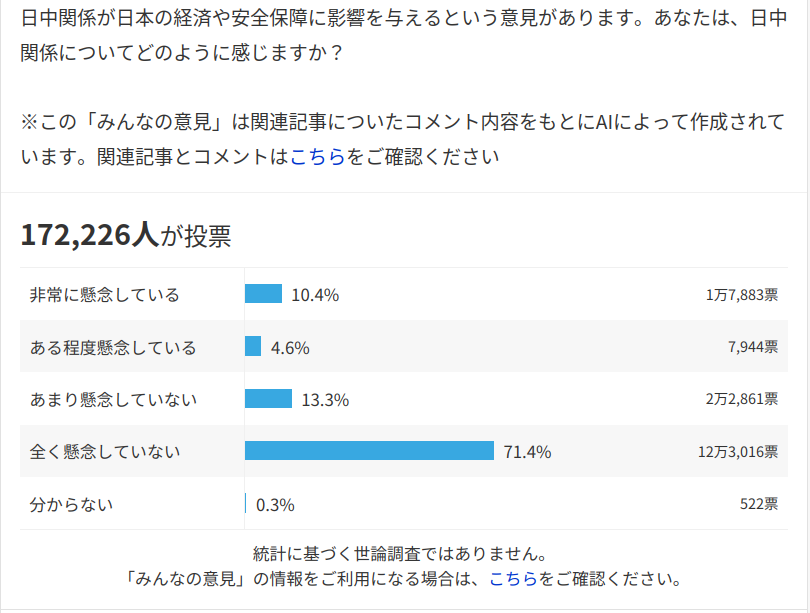Select the 分からない option label
Viewport: 810px width, 613px height.
[72, 504]
